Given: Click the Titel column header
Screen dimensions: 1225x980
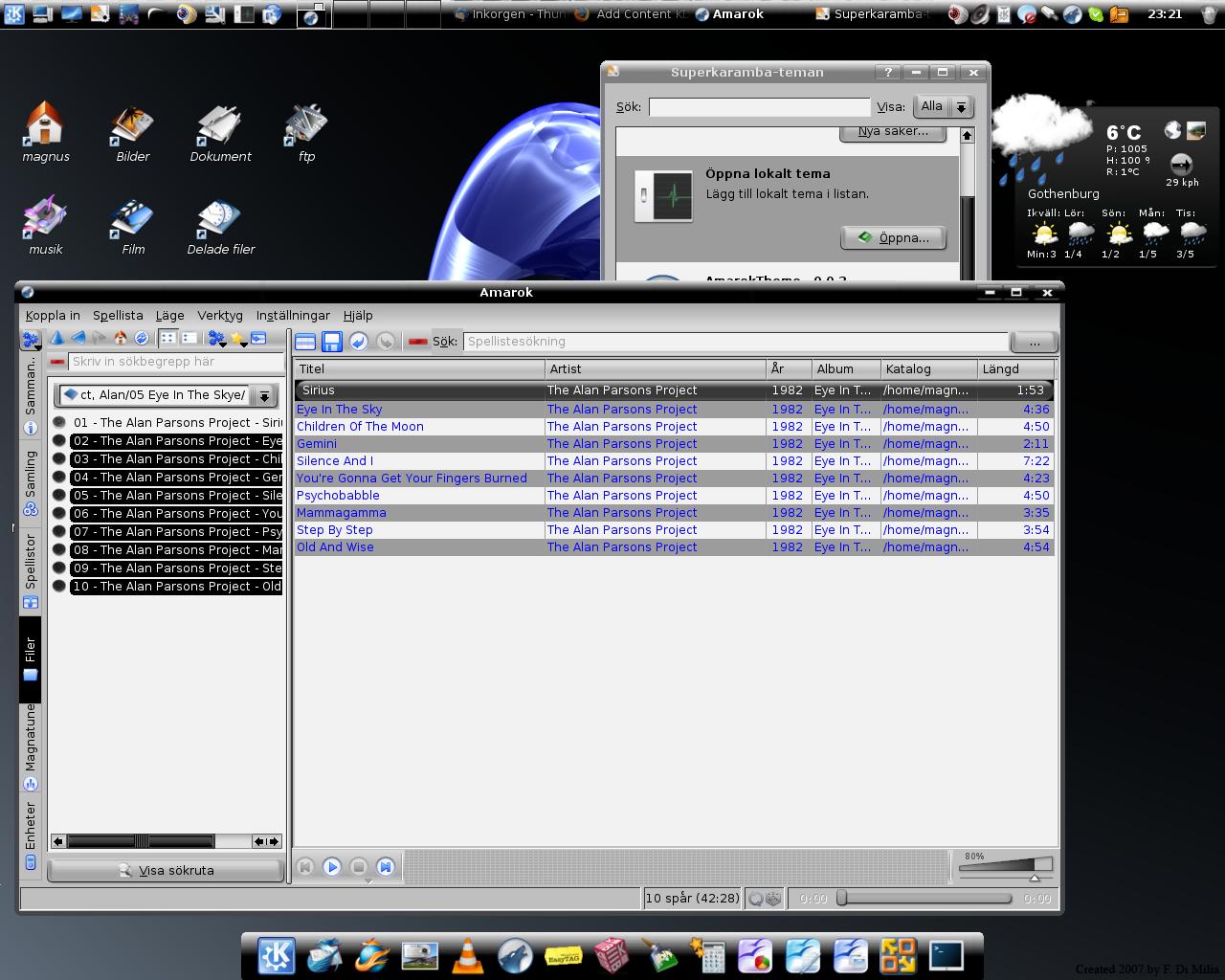Looking at the screenshot, I should coord(419,368).
